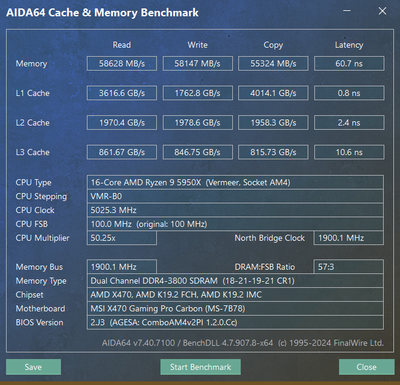Click the CPU Multiplier 50.25x field

click(x=122, y=238)
